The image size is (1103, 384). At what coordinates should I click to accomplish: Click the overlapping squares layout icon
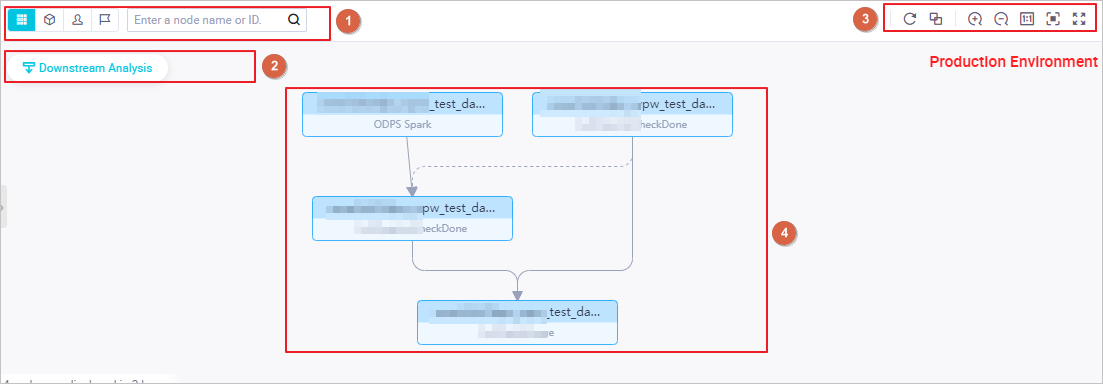point(936,20)
